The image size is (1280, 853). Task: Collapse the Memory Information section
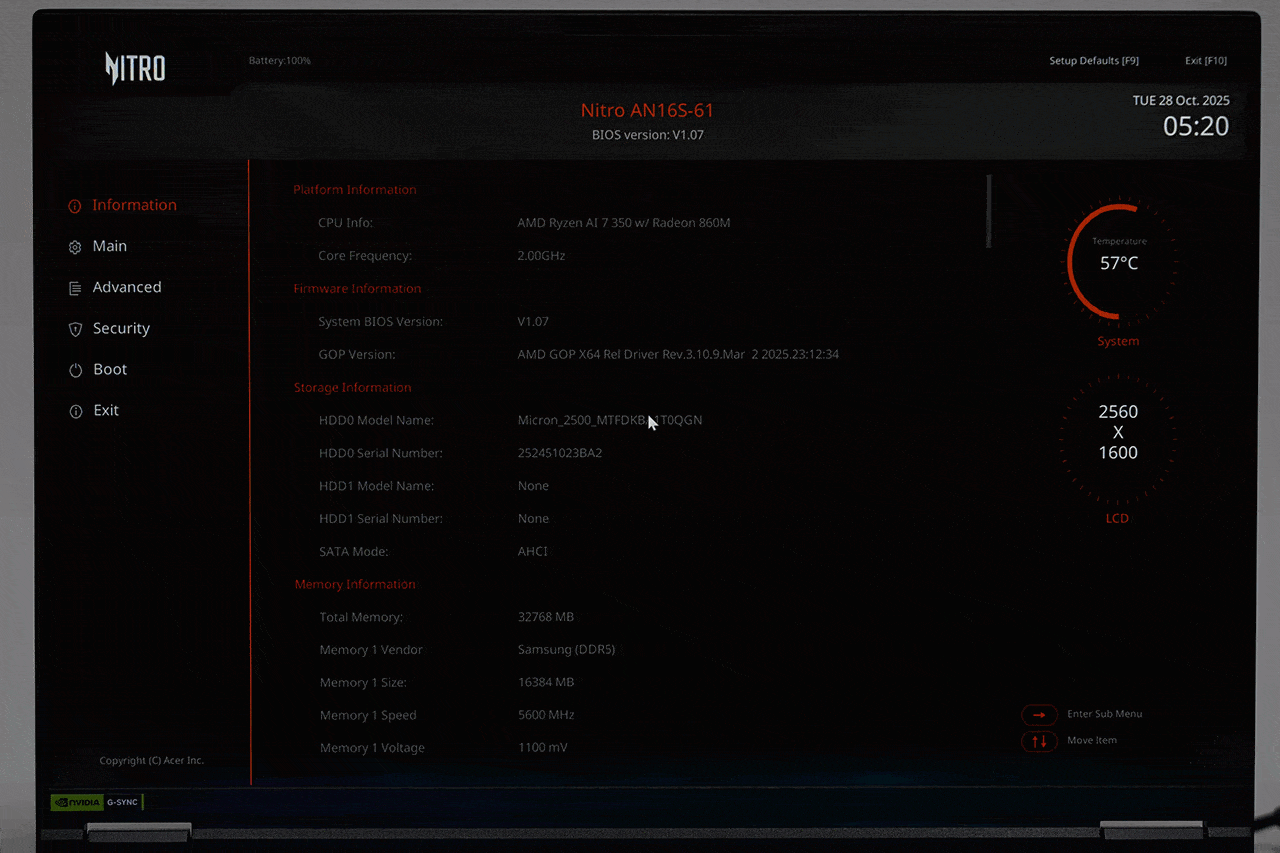(x=354, y=584)
